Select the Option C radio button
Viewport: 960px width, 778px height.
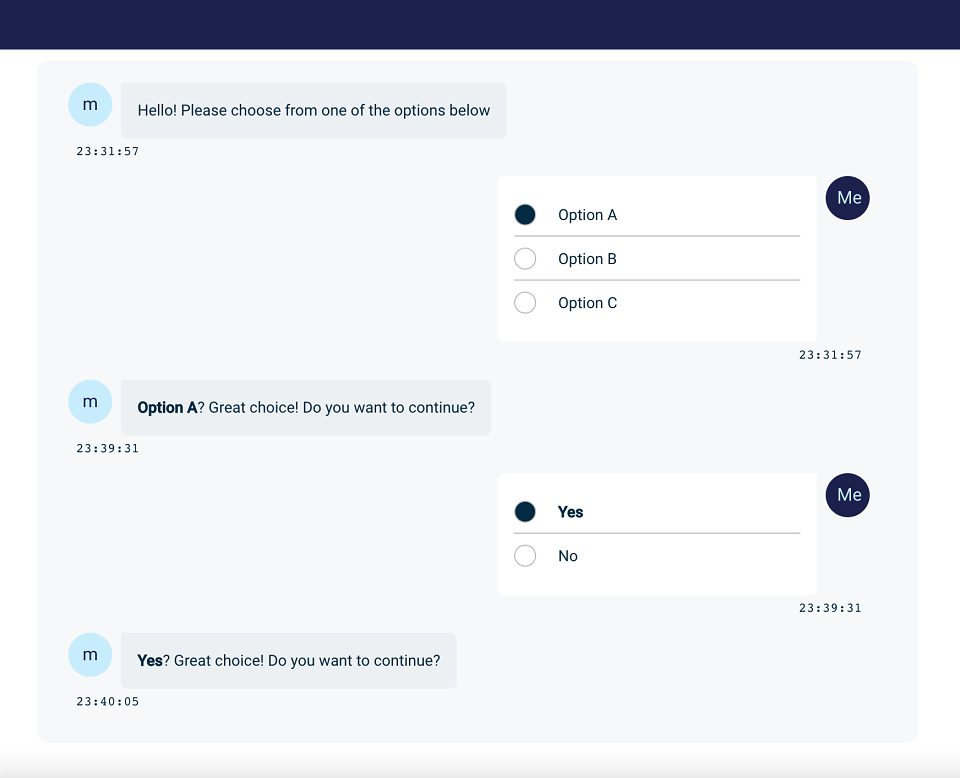tap(525, 303)
